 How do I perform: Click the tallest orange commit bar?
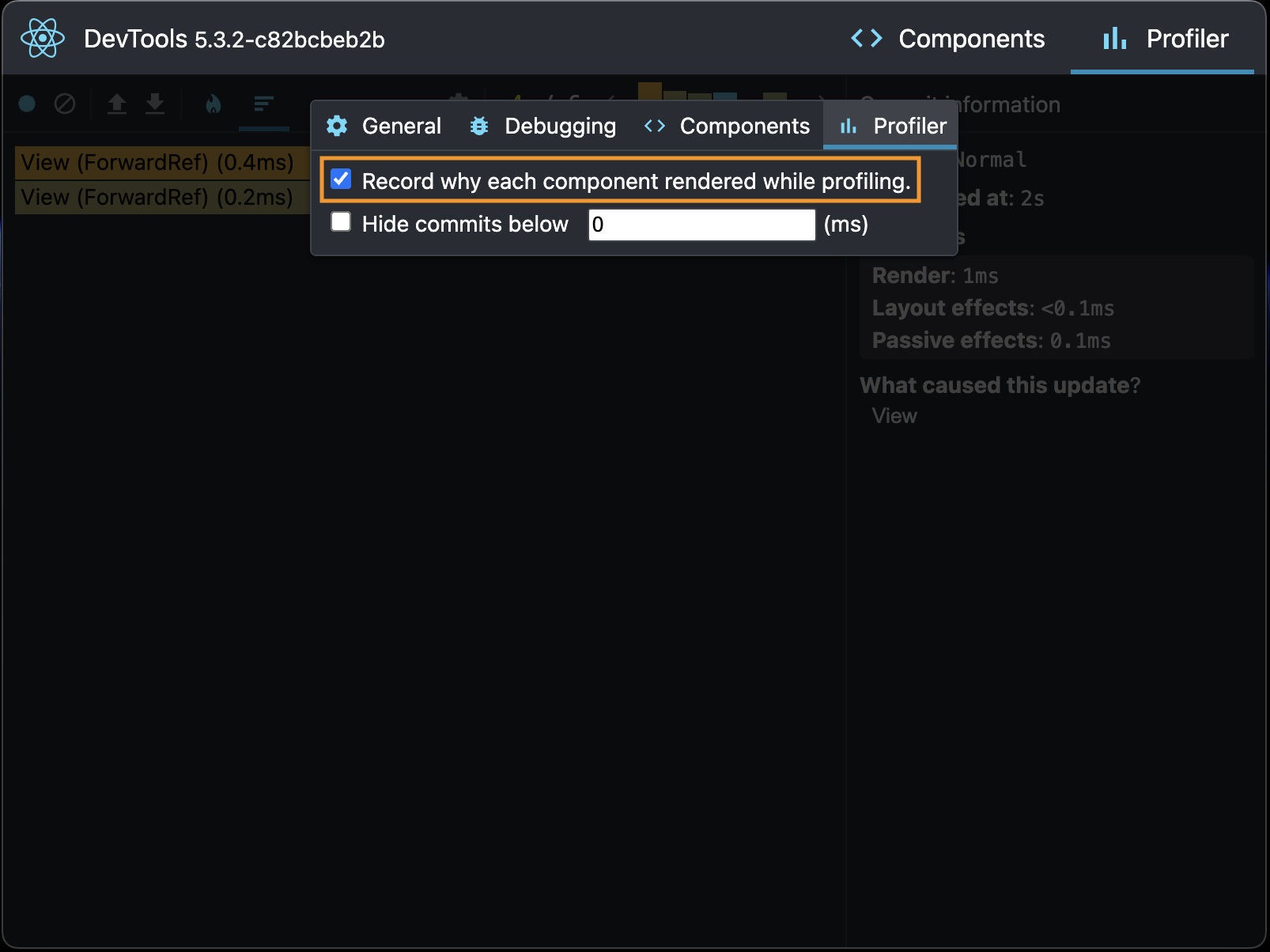(x=649, y=91)
